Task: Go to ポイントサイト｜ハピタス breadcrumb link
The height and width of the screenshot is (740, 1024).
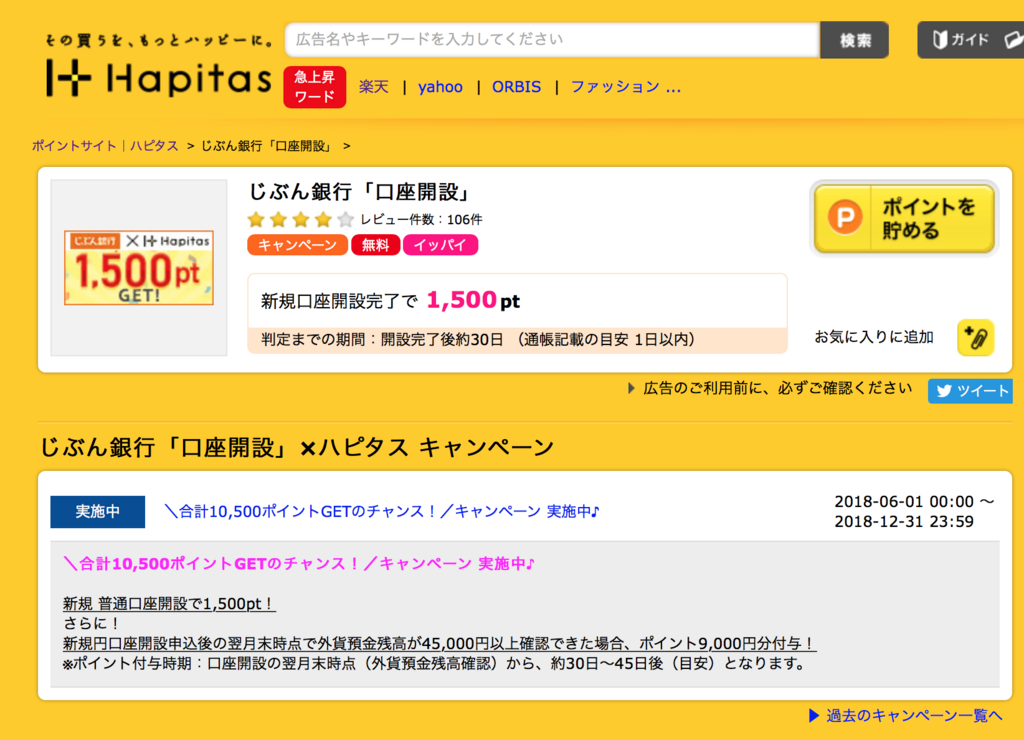Action: [105, 146]
